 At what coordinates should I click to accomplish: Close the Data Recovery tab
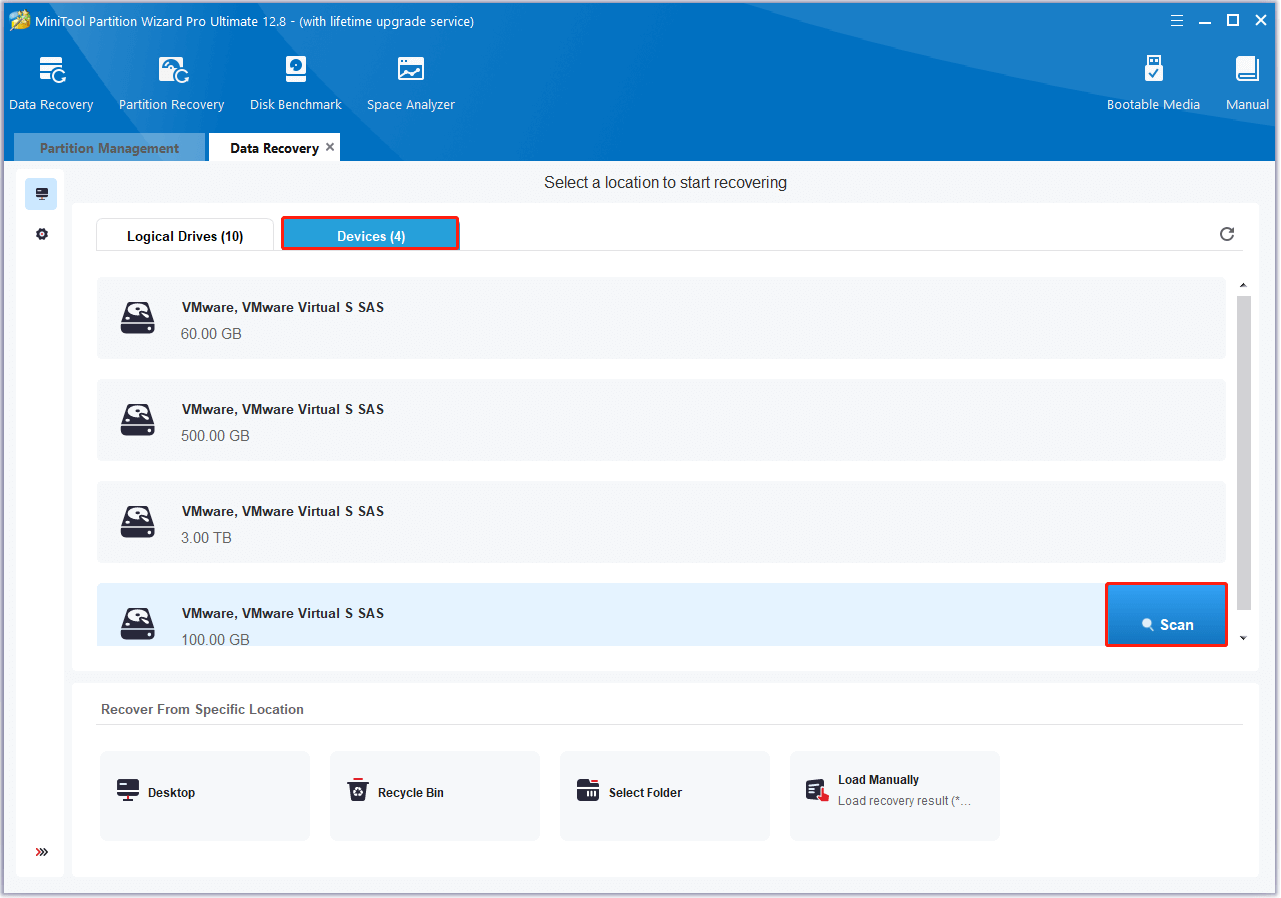tap(330, 147)
